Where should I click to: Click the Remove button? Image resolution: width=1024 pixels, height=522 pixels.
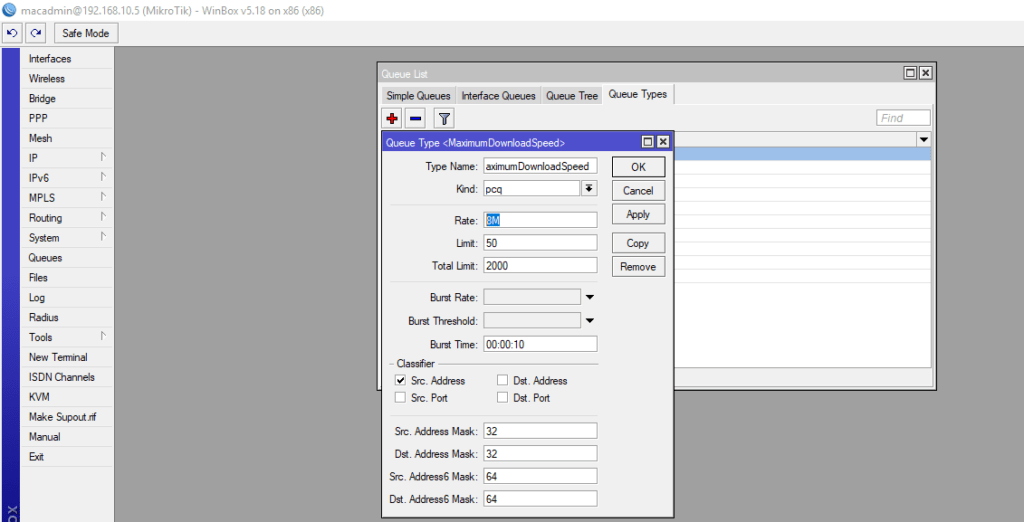coord(638,267)
